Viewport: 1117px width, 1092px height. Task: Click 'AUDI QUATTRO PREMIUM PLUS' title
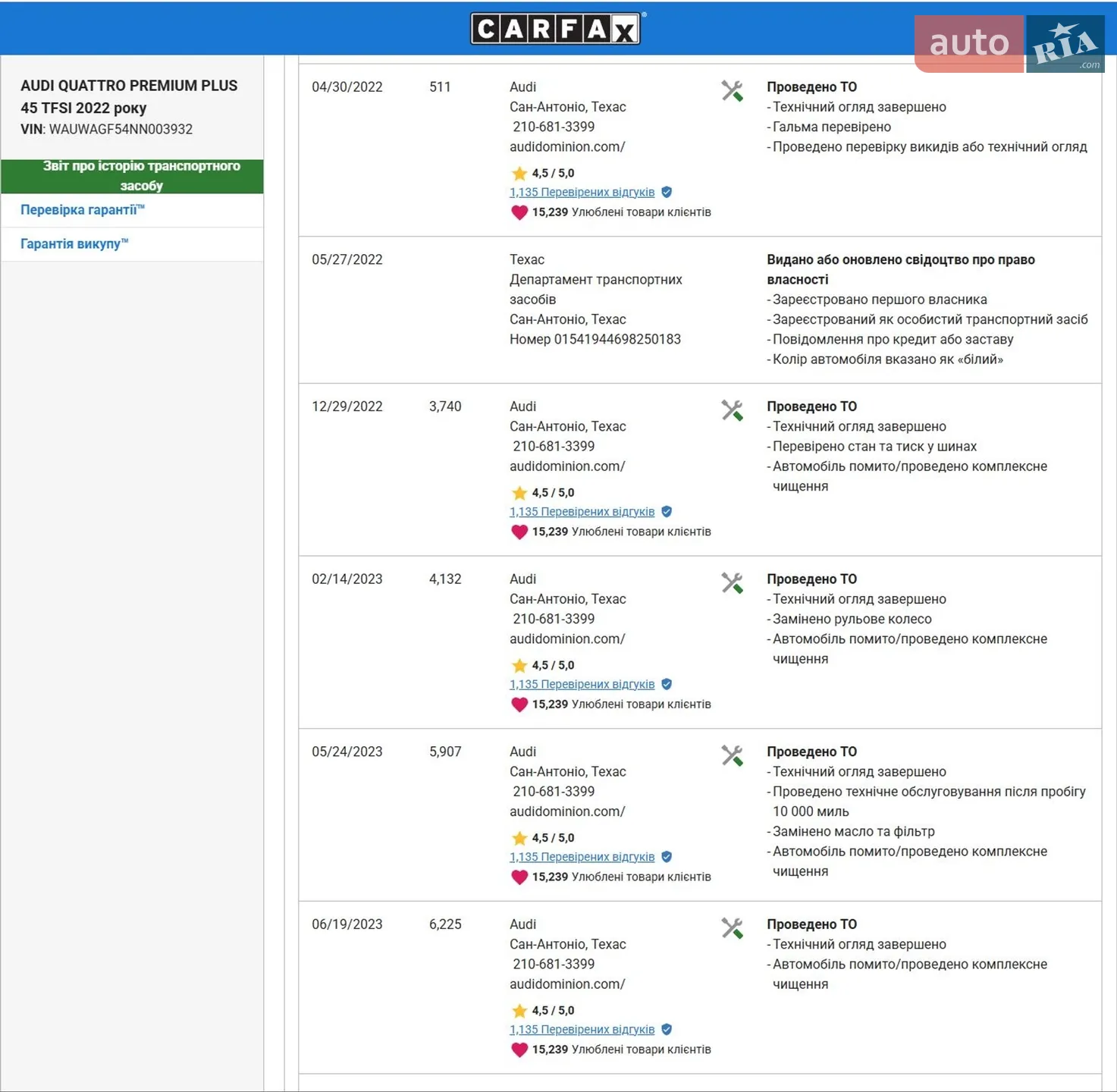pyautogui.click(x=129, y=86)
